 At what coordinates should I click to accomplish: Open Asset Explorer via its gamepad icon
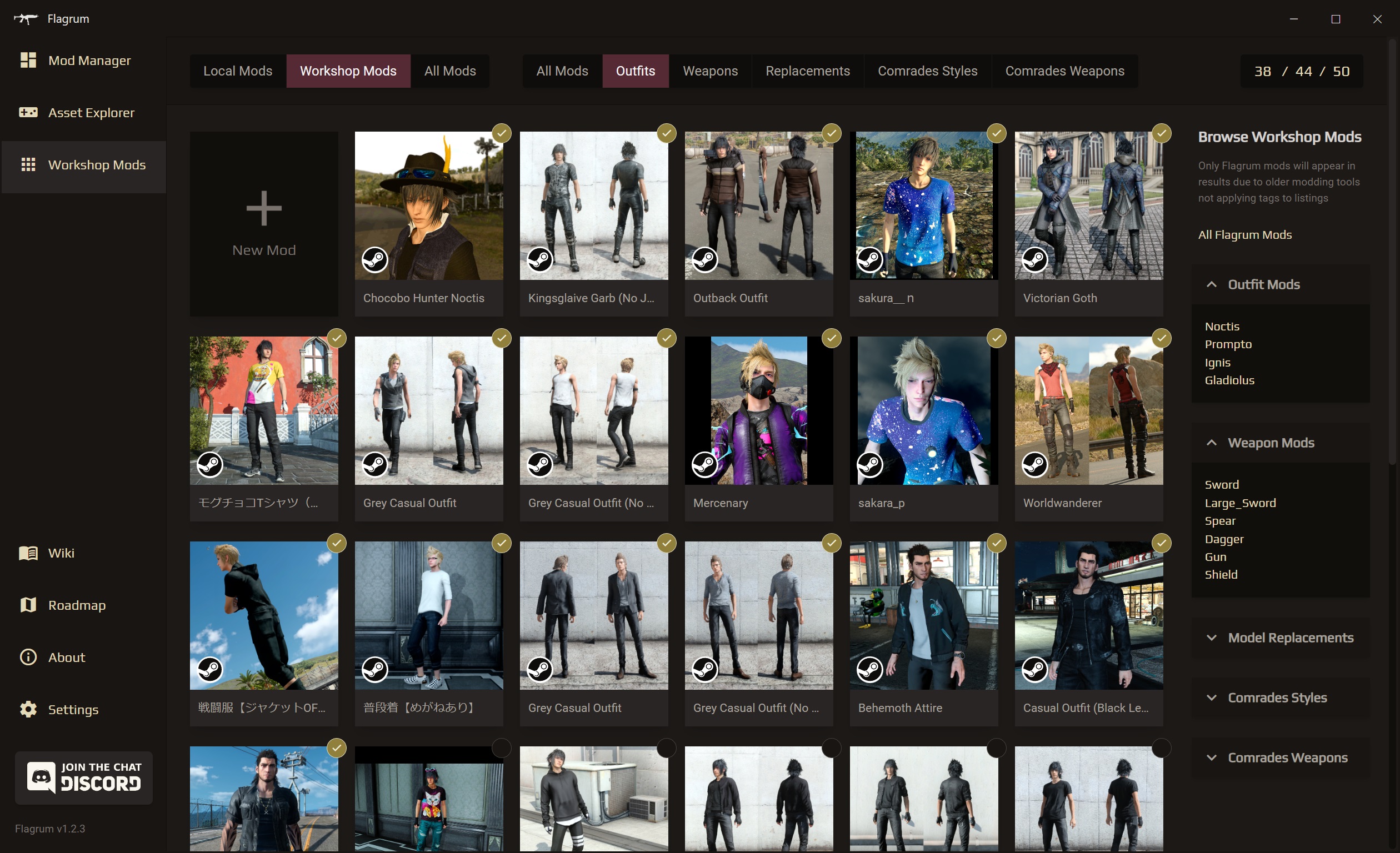coord(28,112)
